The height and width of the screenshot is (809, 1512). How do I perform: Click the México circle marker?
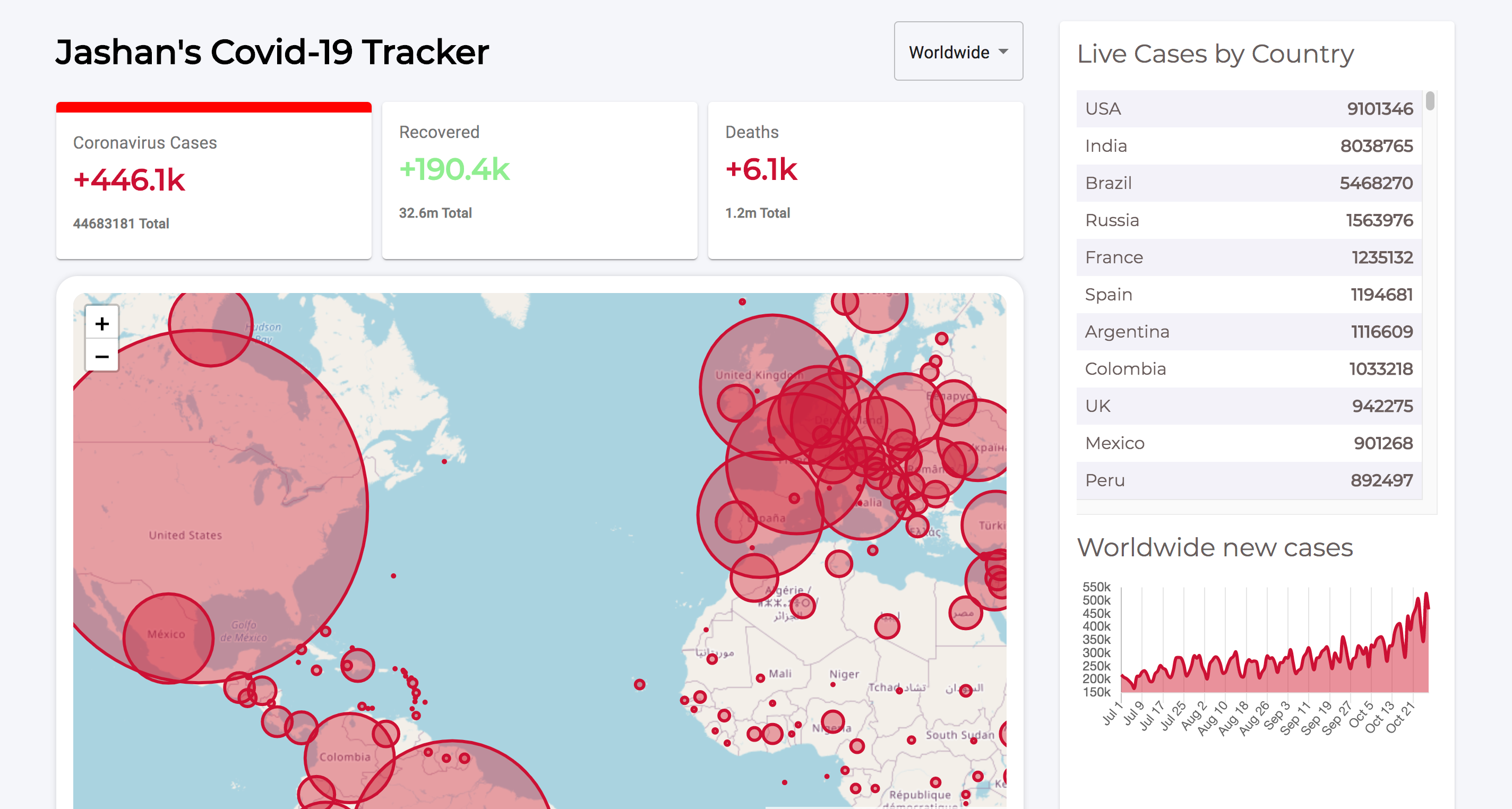168,638
